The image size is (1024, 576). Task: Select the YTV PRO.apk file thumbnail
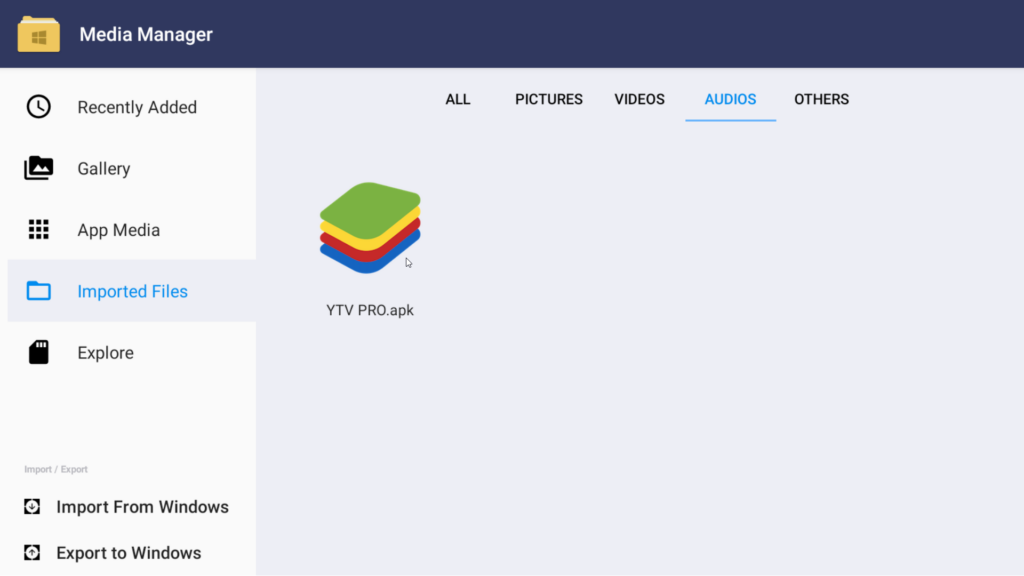click(370, 227)
